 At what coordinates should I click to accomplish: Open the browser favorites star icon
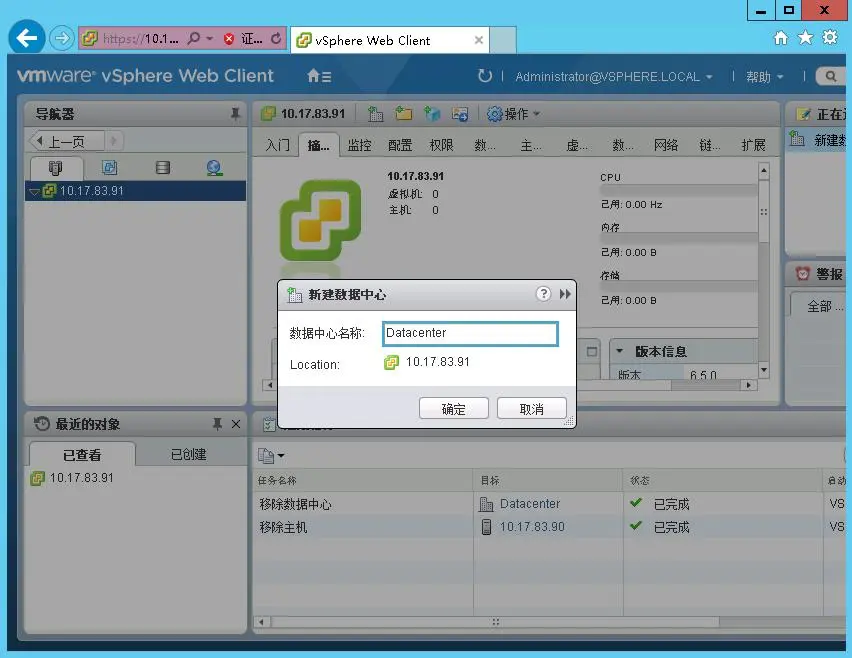(x=805, y=37)
